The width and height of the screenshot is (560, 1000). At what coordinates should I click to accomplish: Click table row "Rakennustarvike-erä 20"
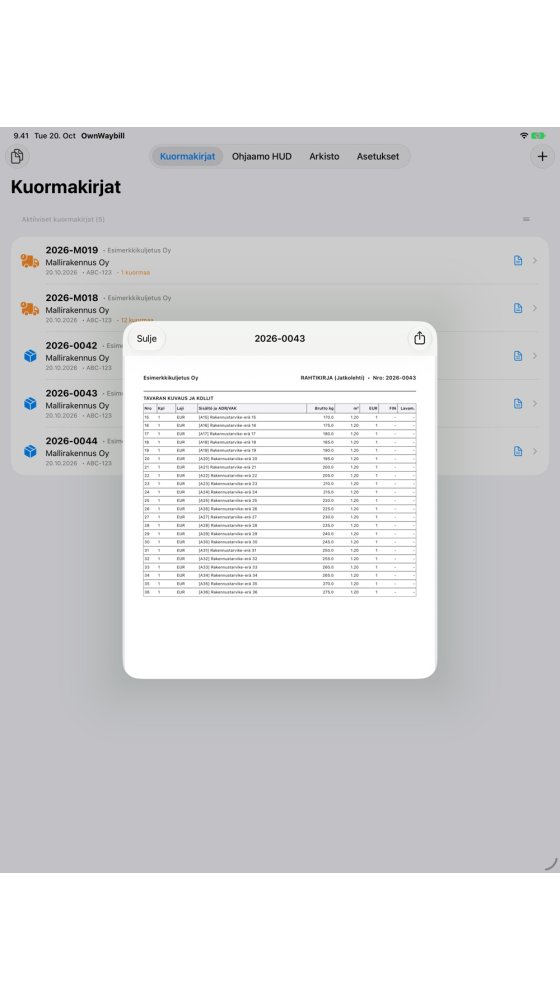click(x=279, y=459)
